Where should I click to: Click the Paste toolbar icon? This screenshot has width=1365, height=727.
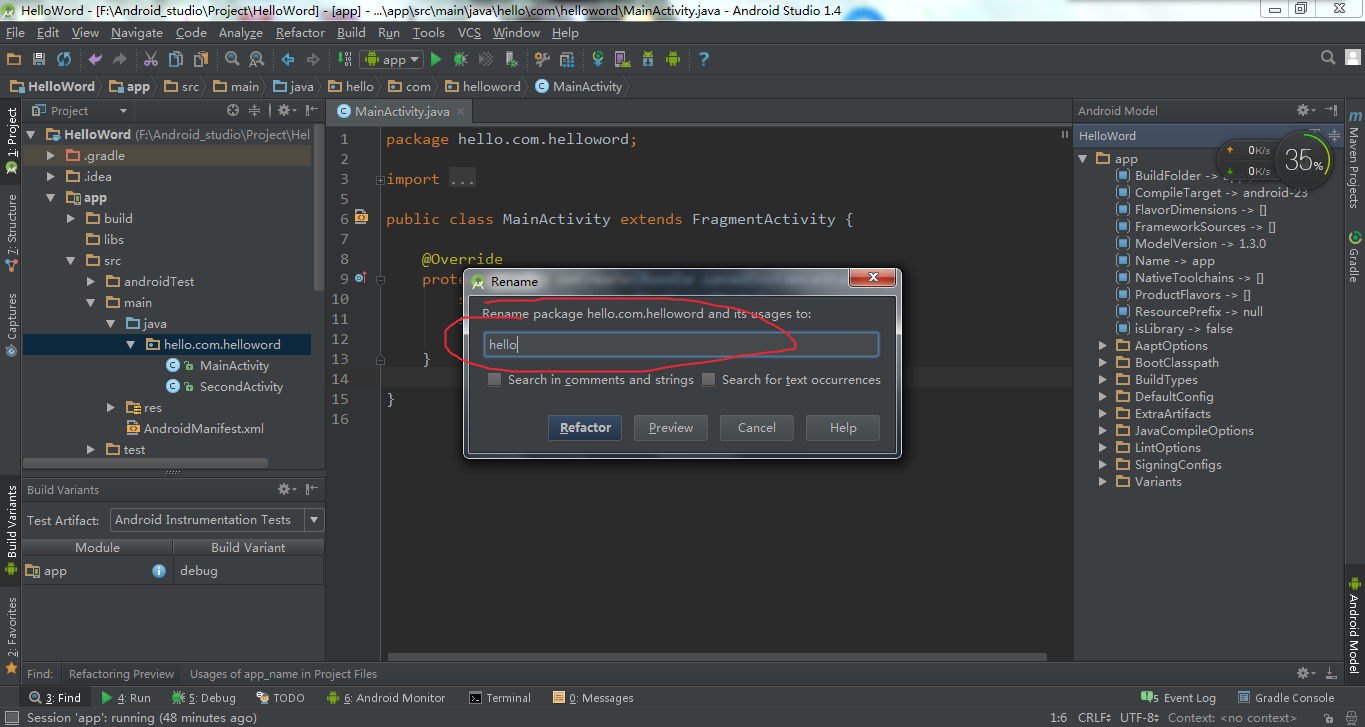pos(199,60)
